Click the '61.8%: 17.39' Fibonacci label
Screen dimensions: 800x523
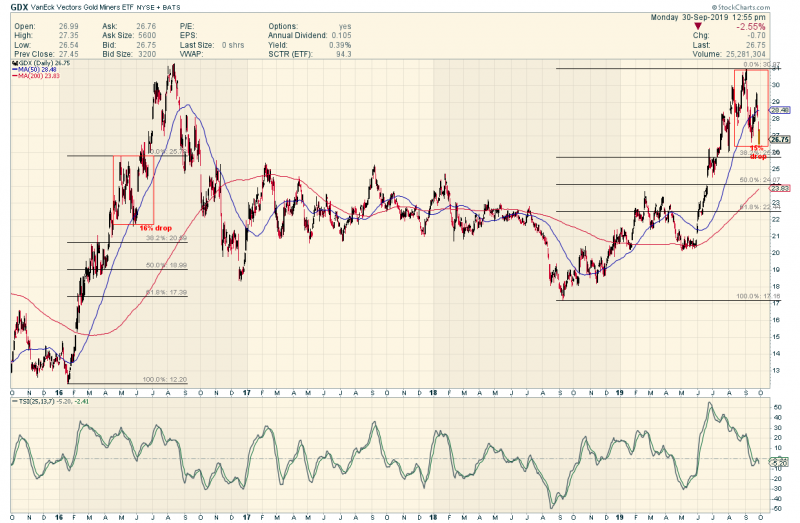tap(166, 293)
